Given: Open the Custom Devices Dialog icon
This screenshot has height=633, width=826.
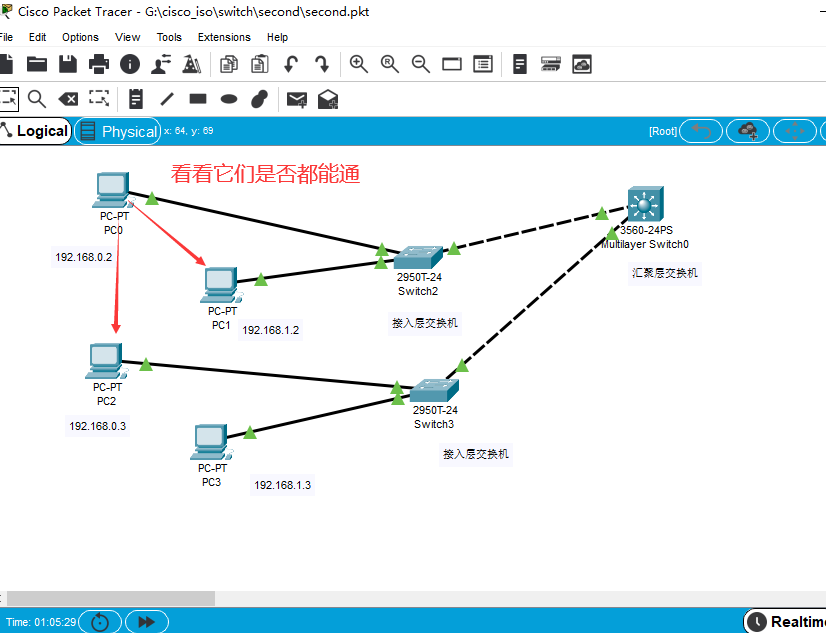Looking at the screenshot, I should coord(483,64).
